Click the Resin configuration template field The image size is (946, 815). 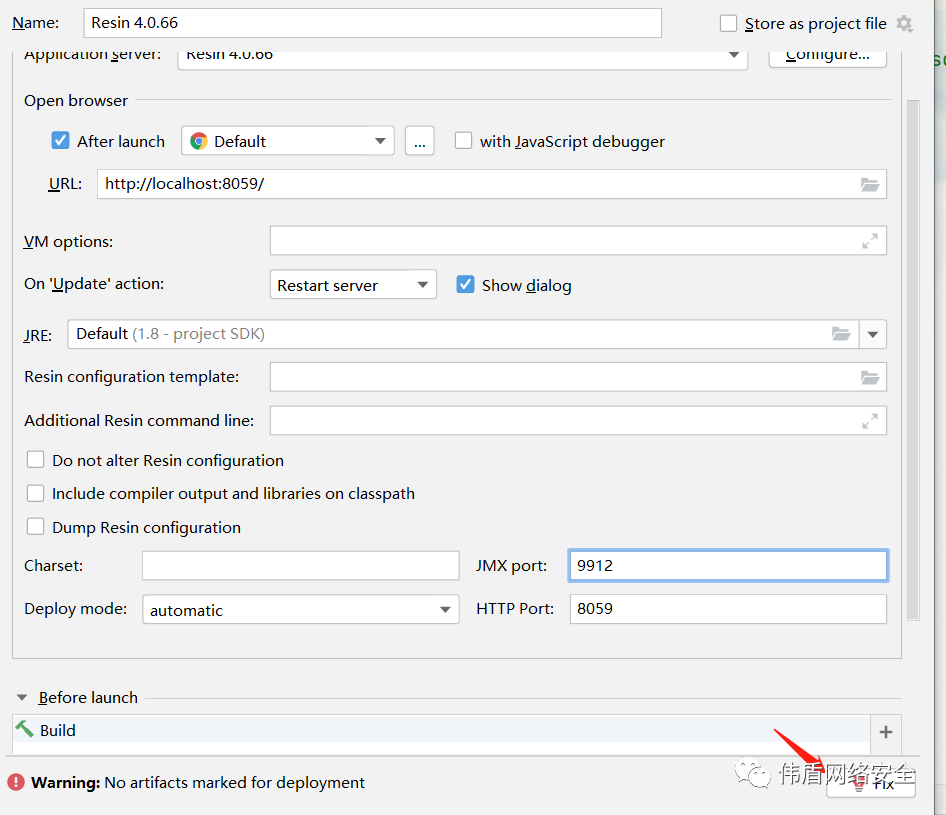(578, 377)
